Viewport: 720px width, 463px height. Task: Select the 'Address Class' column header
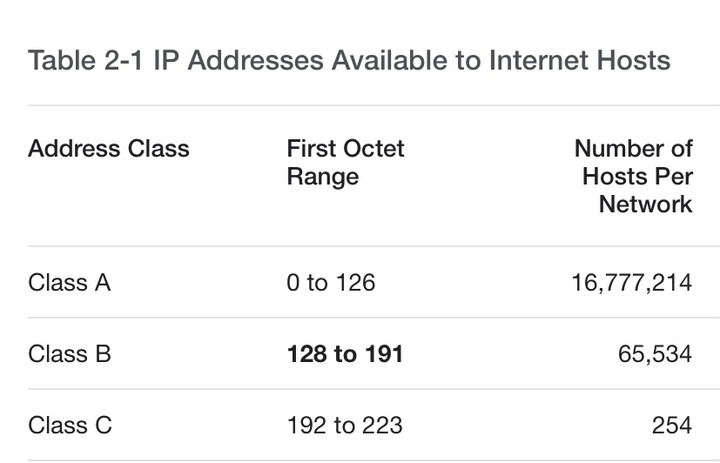(x=109, y=149)
